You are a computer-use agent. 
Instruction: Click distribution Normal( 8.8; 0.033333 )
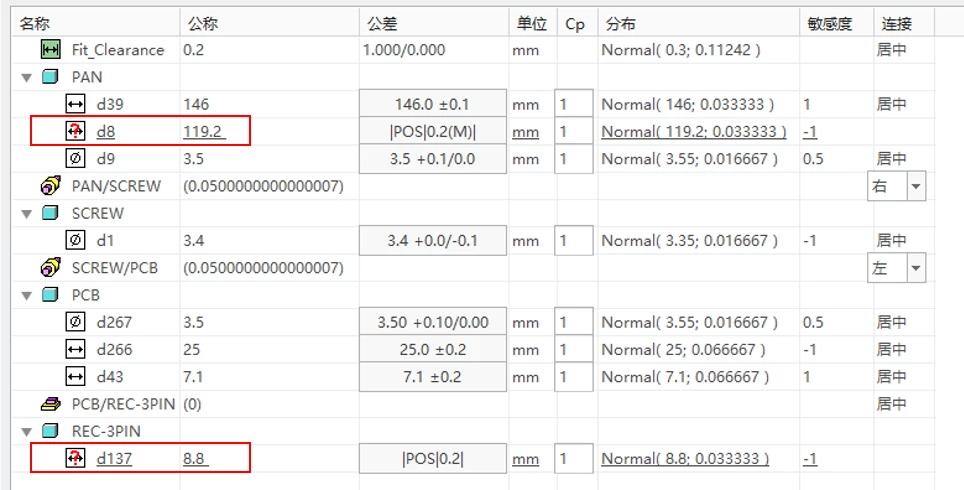pos(685,459)
